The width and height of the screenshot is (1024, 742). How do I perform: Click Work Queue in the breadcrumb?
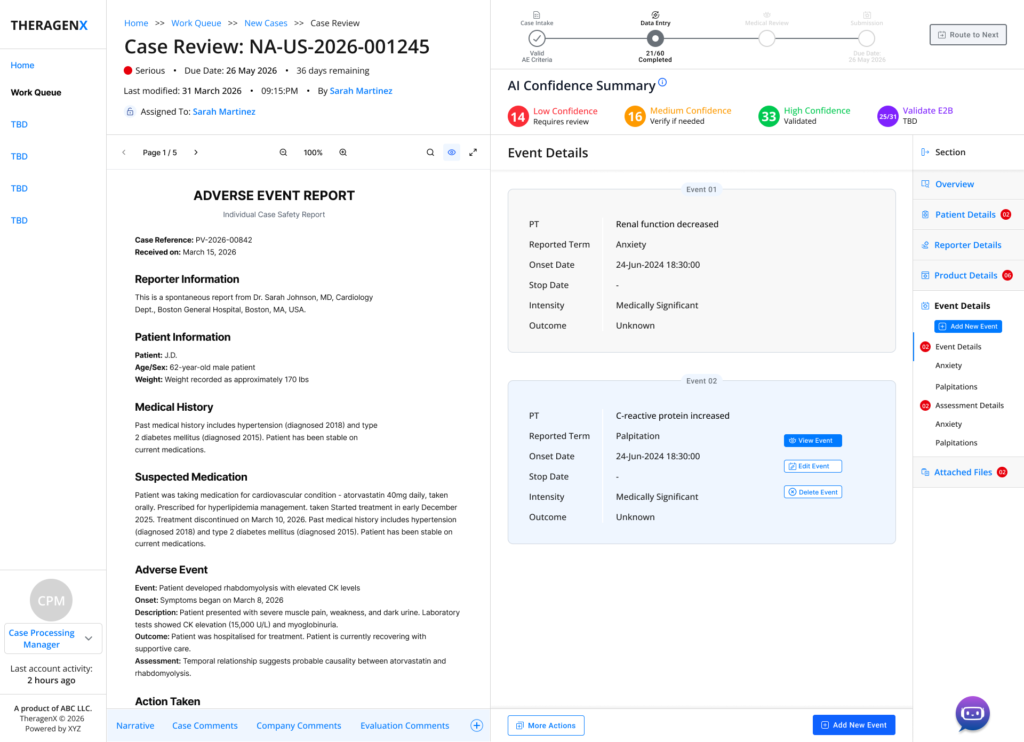click(x=196, y=23)
